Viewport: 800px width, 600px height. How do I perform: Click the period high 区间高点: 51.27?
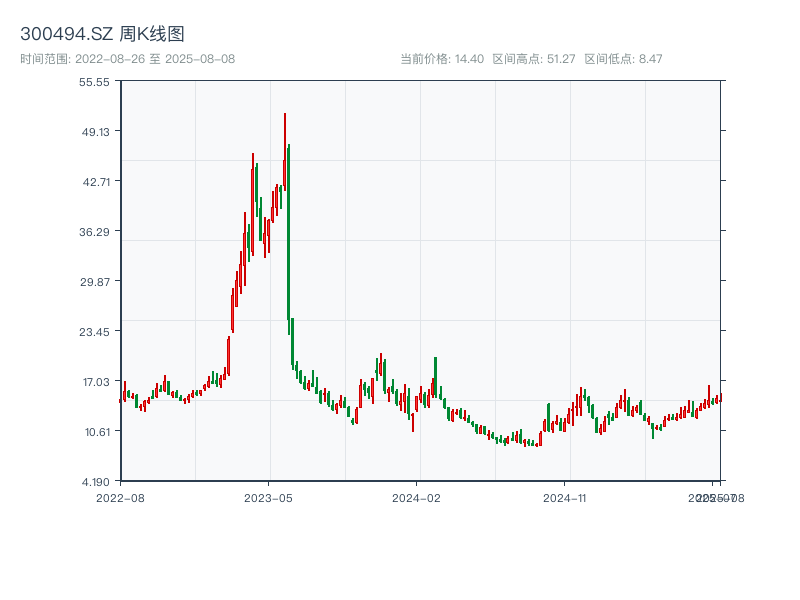(534, 59)
